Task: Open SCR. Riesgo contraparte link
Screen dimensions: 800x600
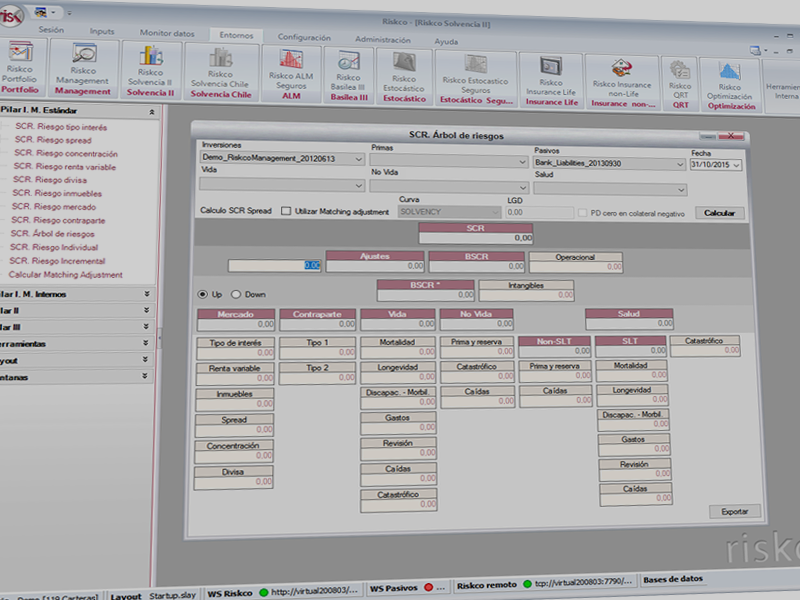Action: (x=58, y=220)
